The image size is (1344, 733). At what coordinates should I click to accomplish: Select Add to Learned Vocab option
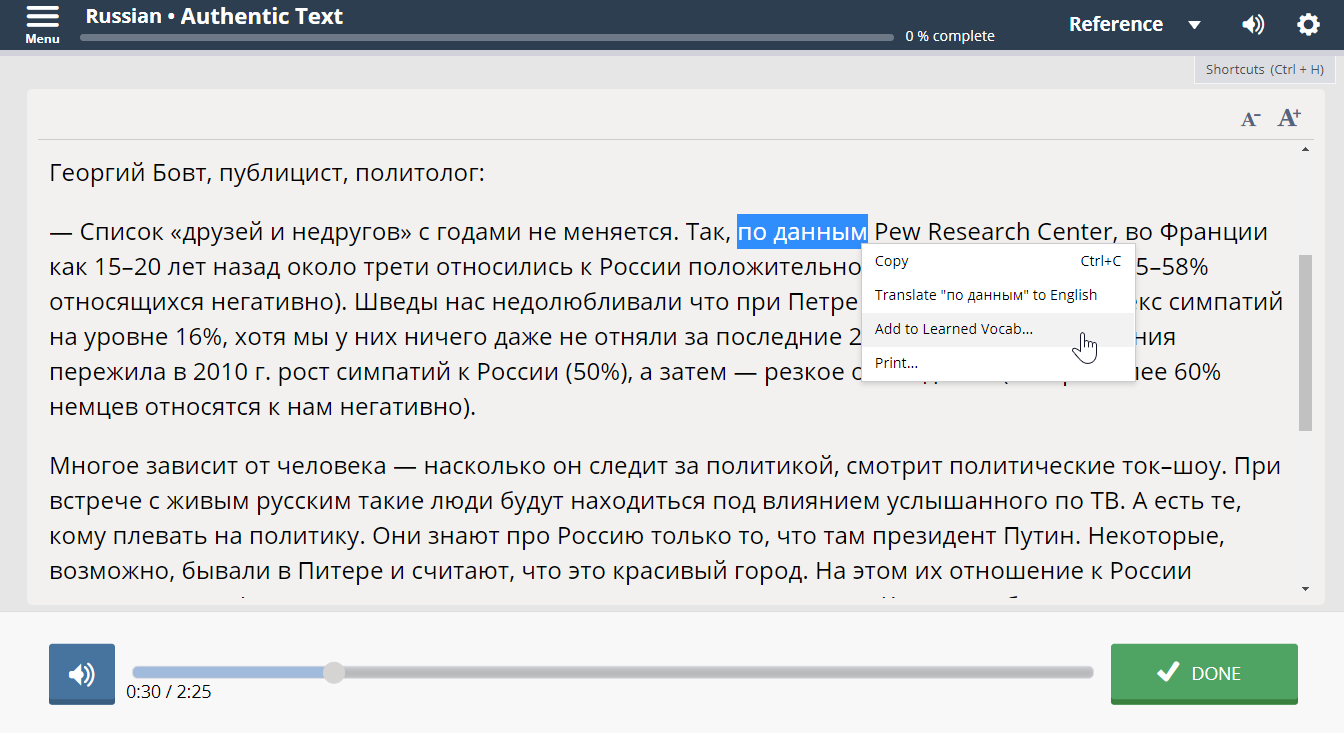pyautogui.click(x=954, y=329)
